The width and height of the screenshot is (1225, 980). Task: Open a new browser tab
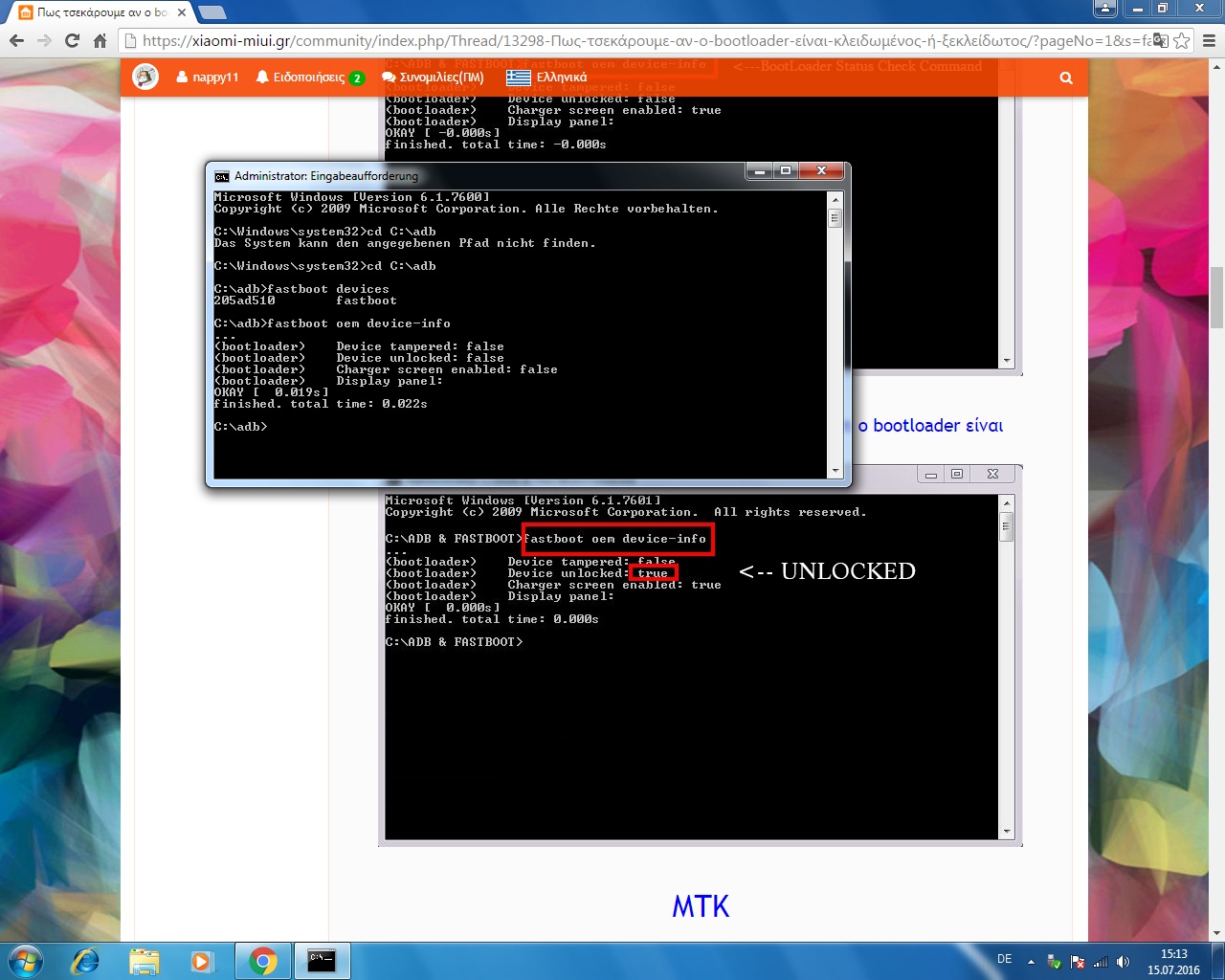click(x=212, y=12)
